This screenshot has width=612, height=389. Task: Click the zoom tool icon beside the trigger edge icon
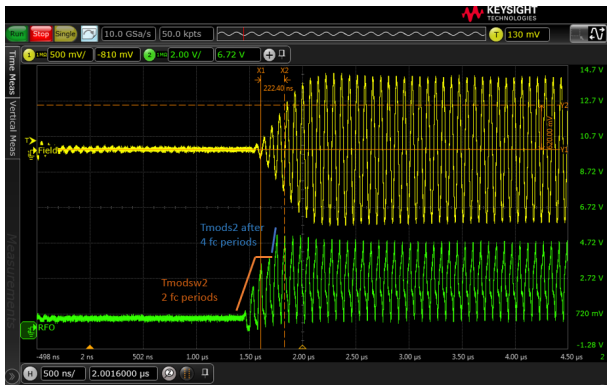579,34
